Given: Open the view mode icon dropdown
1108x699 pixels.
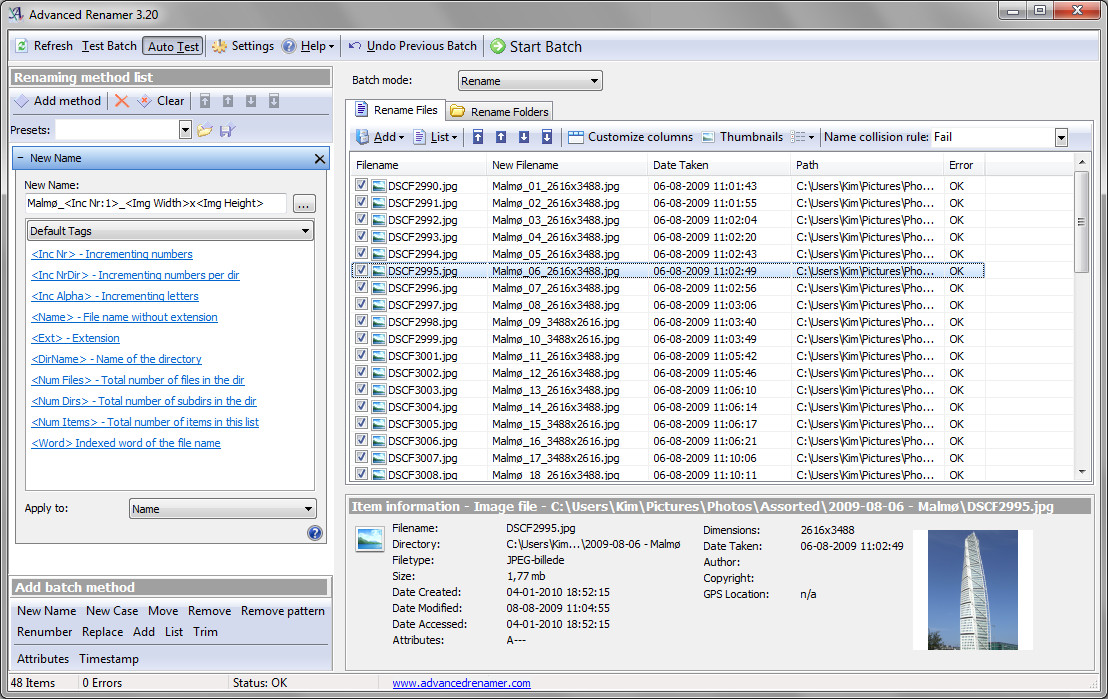Looking at the screenshot, I should tap(803, 137).
